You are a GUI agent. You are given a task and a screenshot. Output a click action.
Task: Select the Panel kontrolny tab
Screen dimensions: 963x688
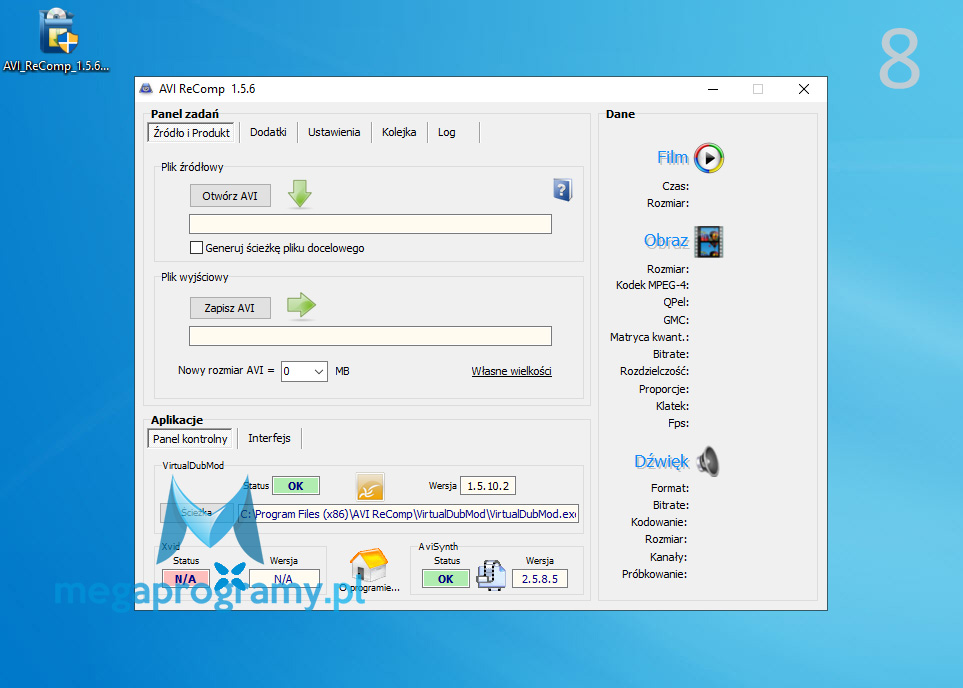[x=190, y=439]
